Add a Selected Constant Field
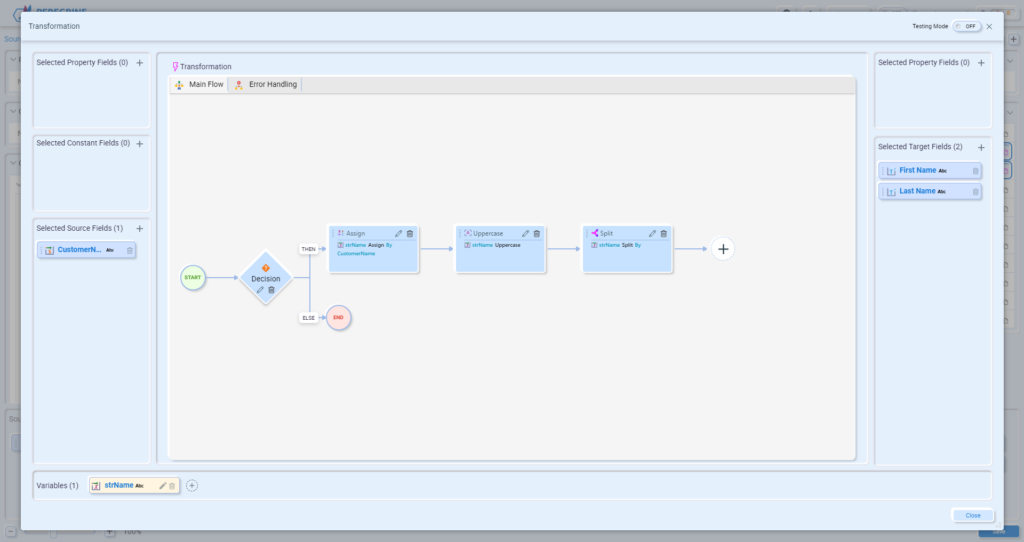This screenshot has height=542, width=1024. click(x=140, y=143)
